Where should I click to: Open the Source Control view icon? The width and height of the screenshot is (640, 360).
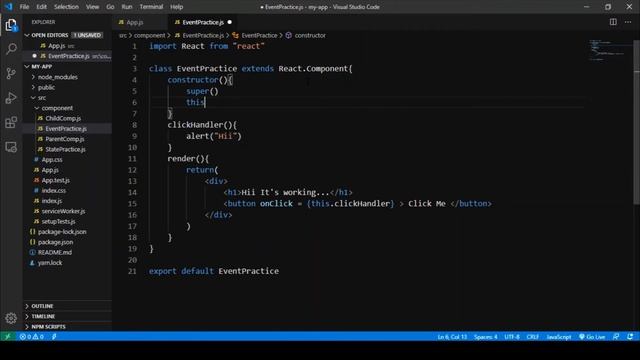click(x=11, y=73)
